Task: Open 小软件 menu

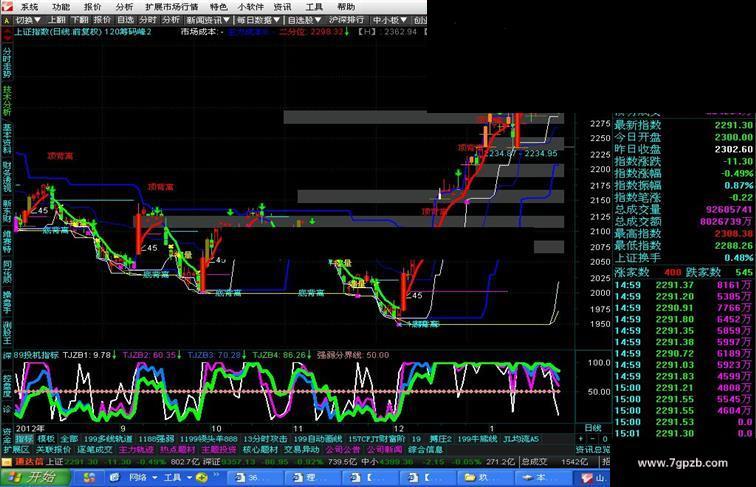Action: [251, 7]
